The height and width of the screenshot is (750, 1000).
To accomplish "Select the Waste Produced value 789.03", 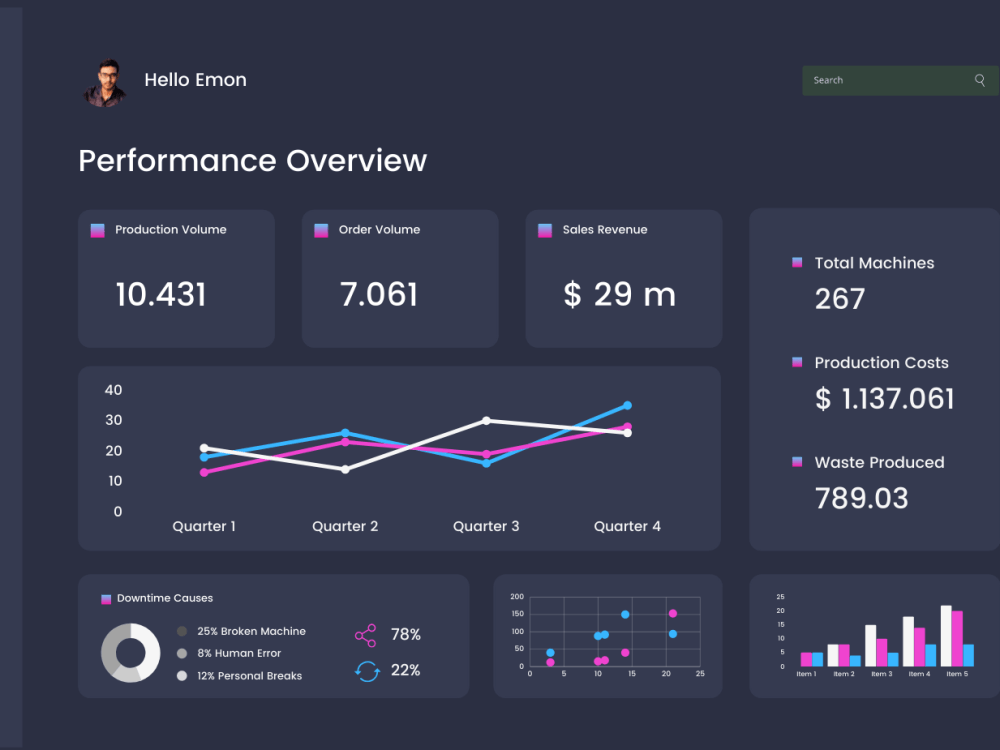I will tap(862, 498).
